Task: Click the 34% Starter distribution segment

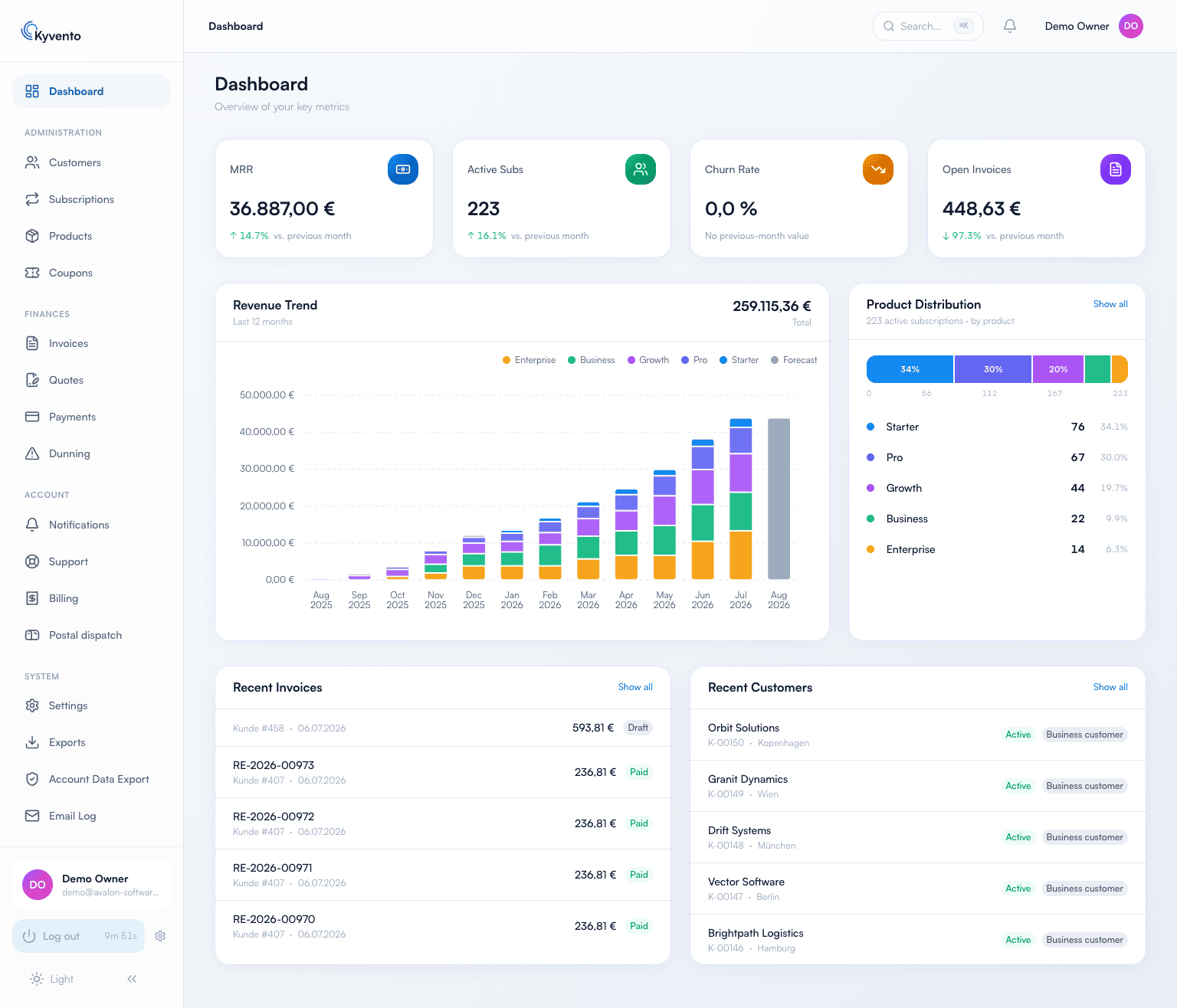Action: tap(910, 369)
